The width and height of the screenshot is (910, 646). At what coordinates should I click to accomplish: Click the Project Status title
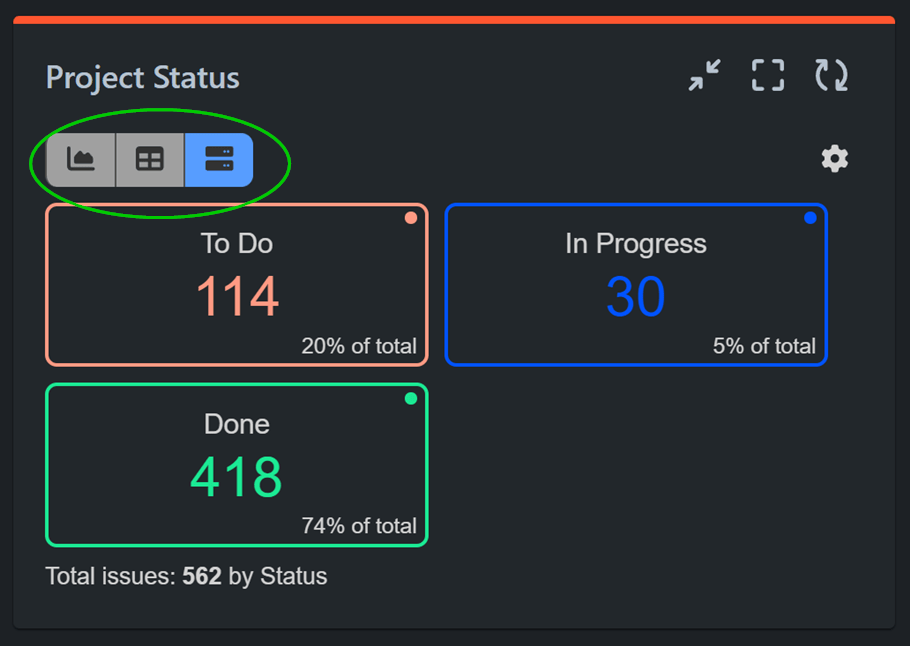tap(141, 78)
